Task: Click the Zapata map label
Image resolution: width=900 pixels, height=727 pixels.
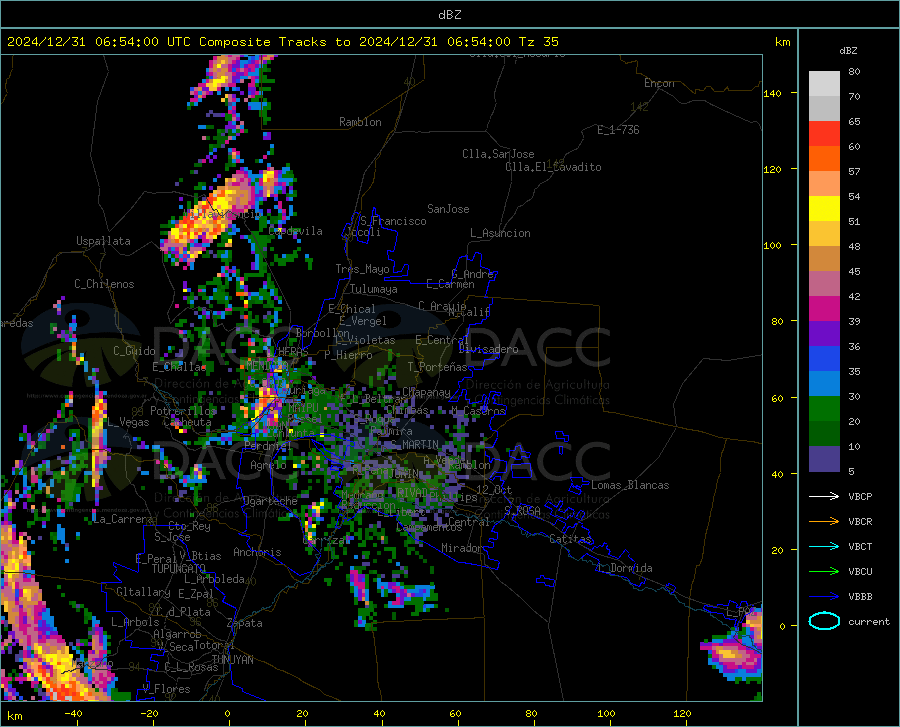Action: [x=245, y=623]
